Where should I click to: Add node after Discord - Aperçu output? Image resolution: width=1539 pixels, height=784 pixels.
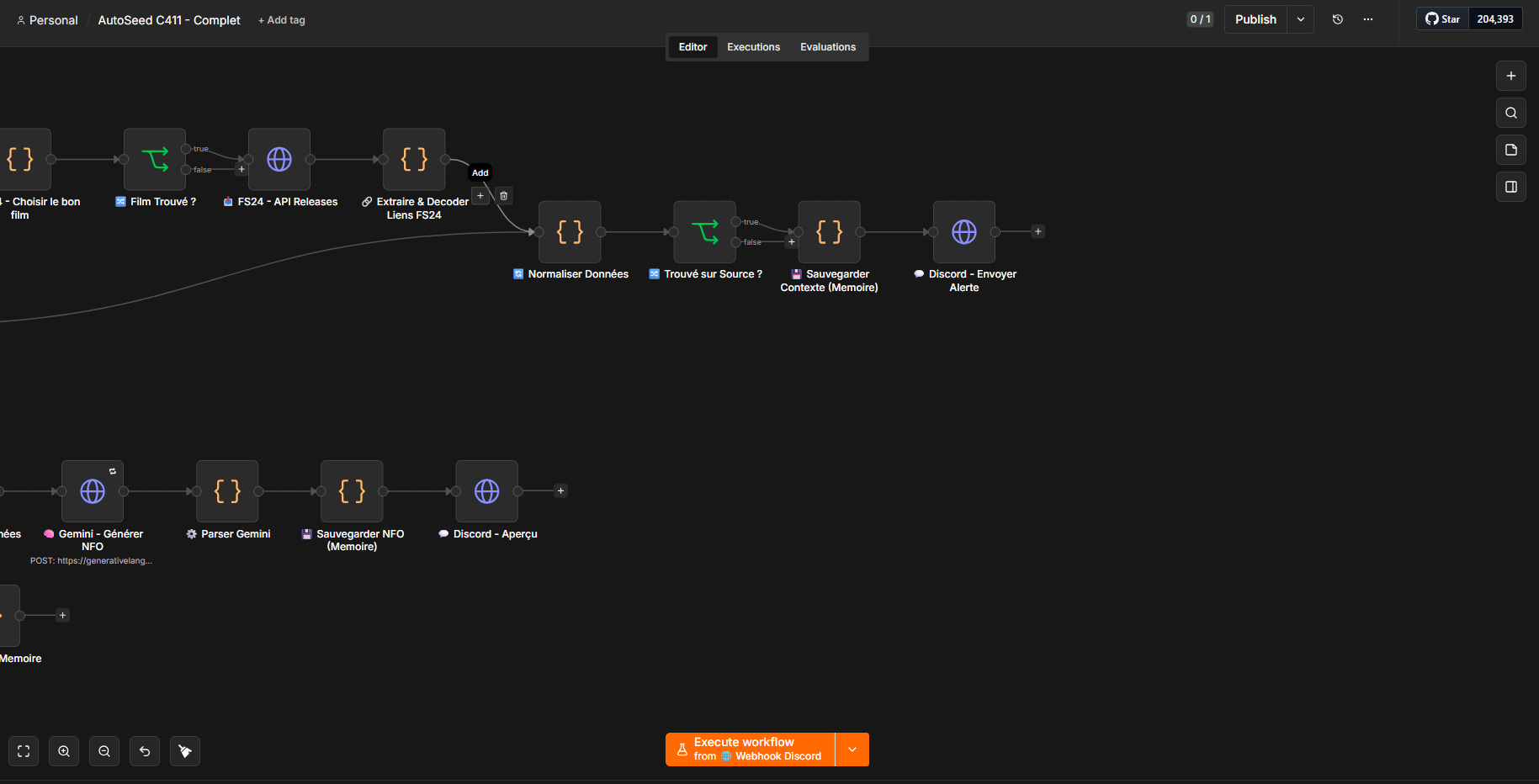click(560, 491)
